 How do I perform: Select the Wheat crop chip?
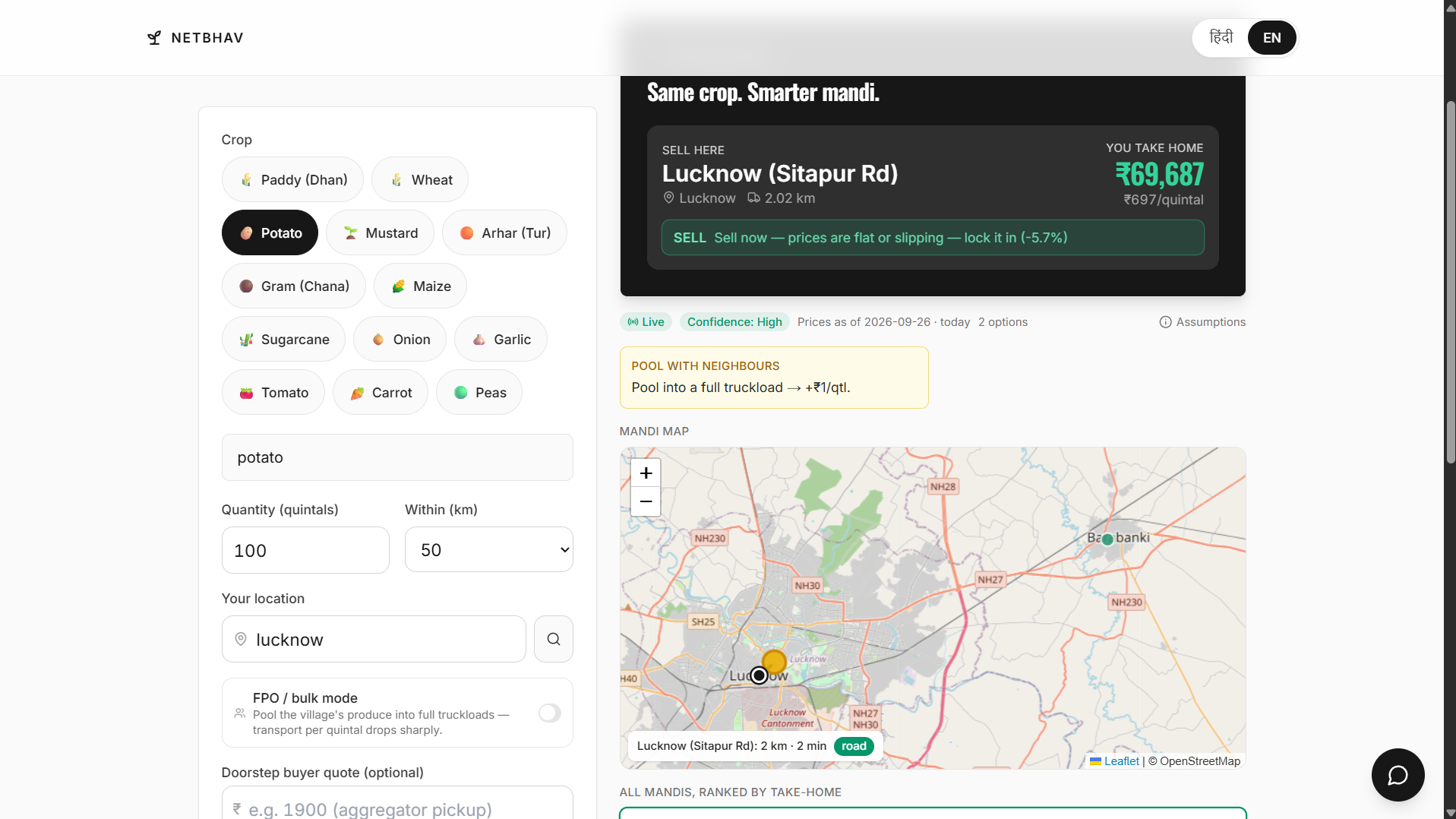[420, 180]
